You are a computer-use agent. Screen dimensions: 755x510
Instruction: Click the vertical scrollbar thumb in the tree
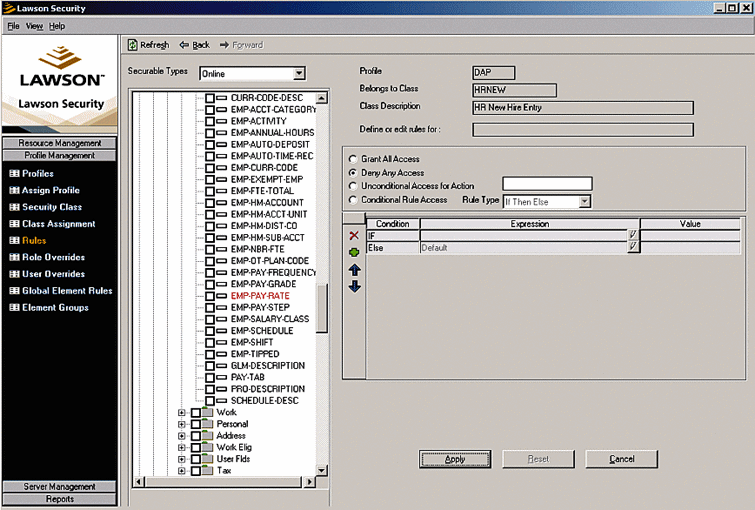click(322, 308)
